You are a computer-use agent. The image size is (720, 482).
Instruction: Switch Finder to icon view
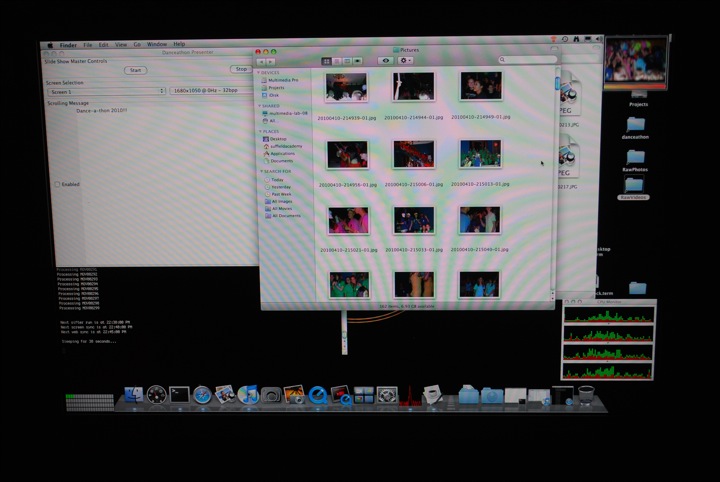pos(326,61)
